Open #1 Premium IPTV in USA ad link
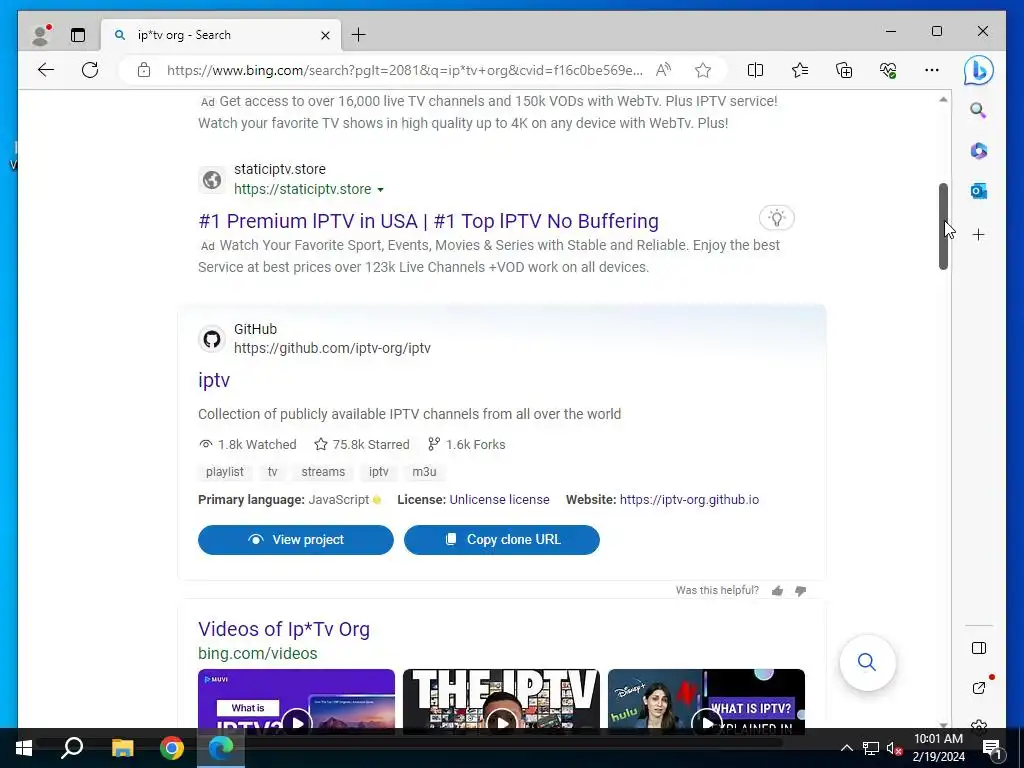Image resolution: width=1024 pixels, height=768 pixels. pos(428,221)
